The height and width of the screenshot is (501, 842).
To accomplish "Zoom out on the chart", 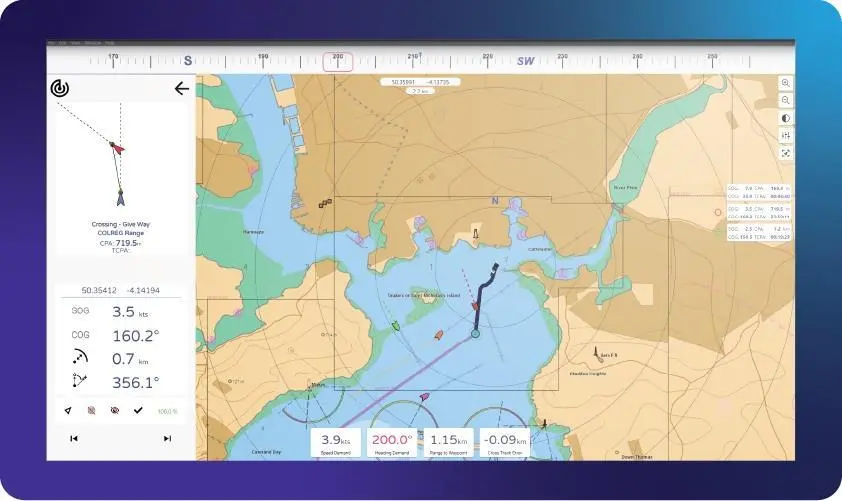I will pyautogui.click(x=786, y=100).
